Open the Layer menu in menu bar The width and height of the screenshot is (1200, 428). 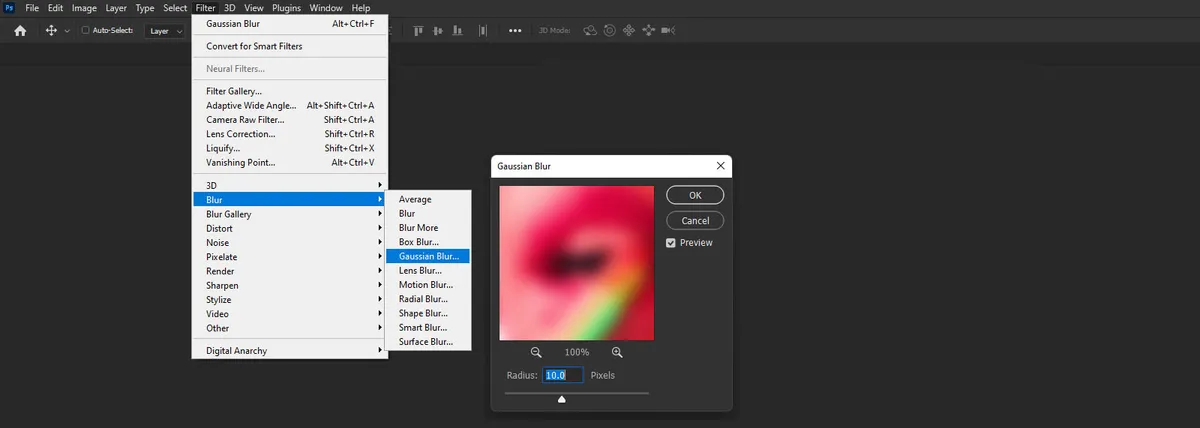point(116,8)
